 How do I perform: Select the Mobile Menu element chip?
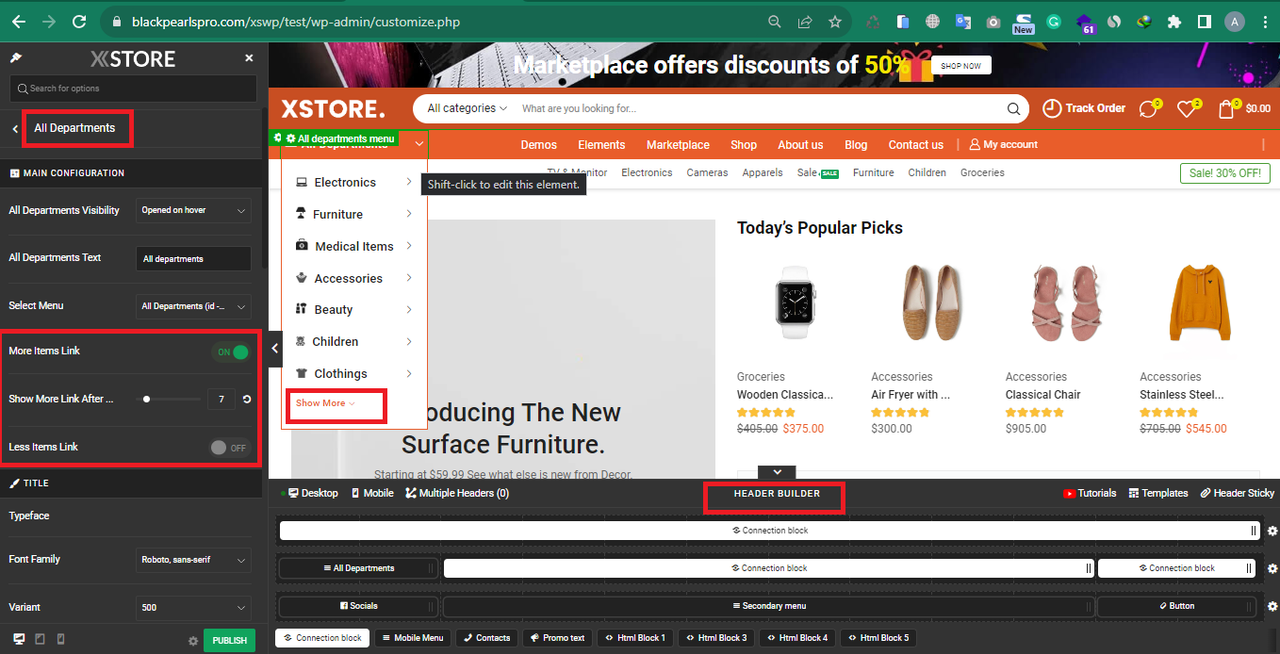click(413, 638)
